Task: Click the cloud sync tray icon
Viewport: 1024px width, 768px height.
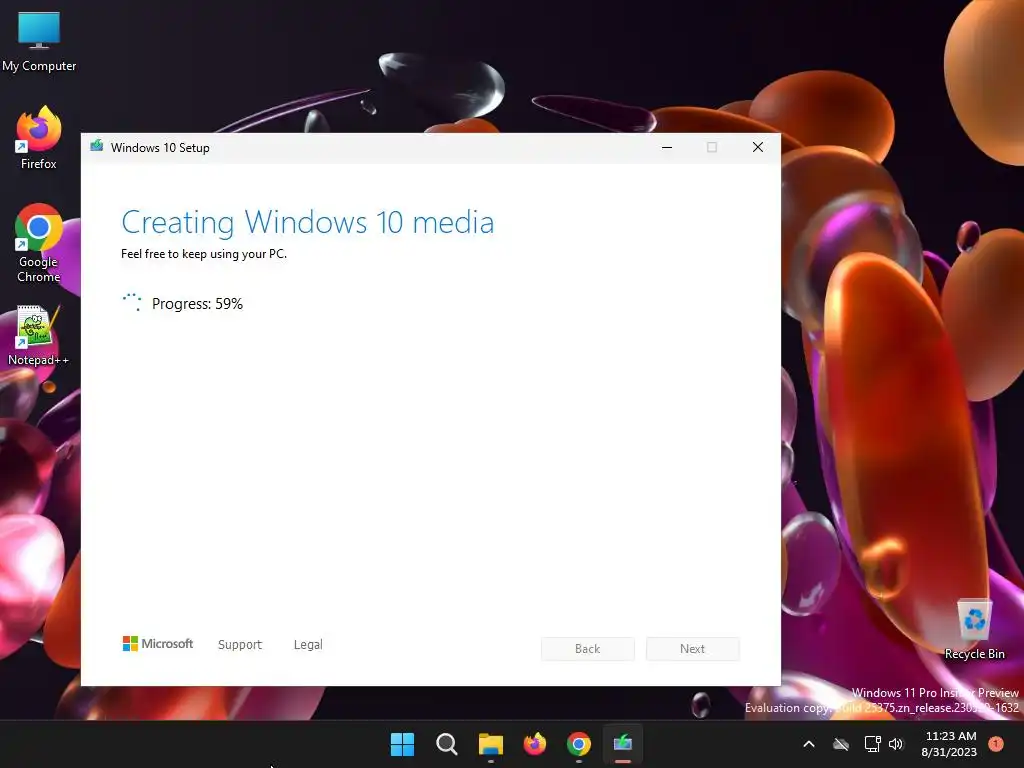Action: click(x=841, y=744)
